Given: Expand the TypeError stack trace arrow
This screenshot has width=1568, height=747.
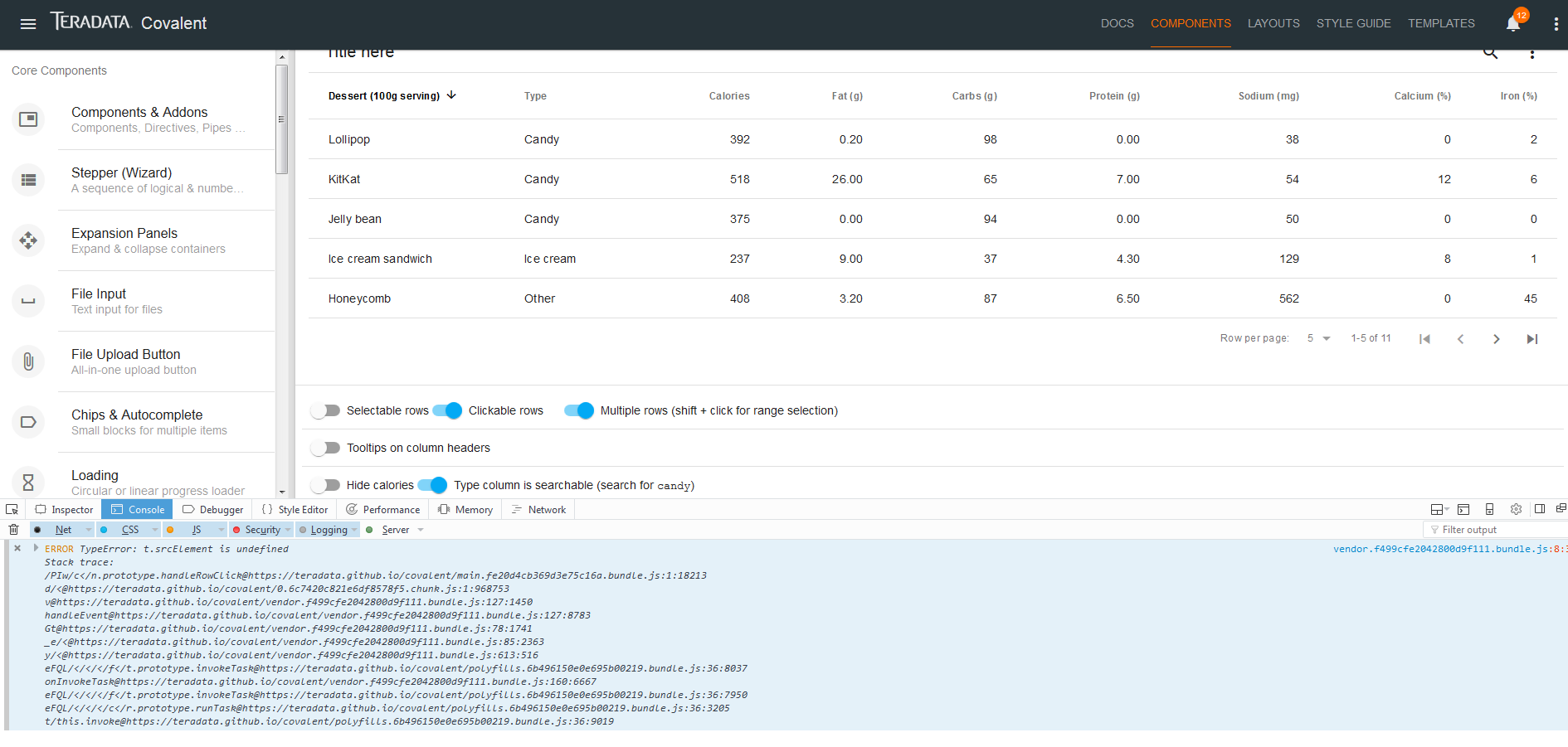Looking at the screenshot, I should click(36, 548).
